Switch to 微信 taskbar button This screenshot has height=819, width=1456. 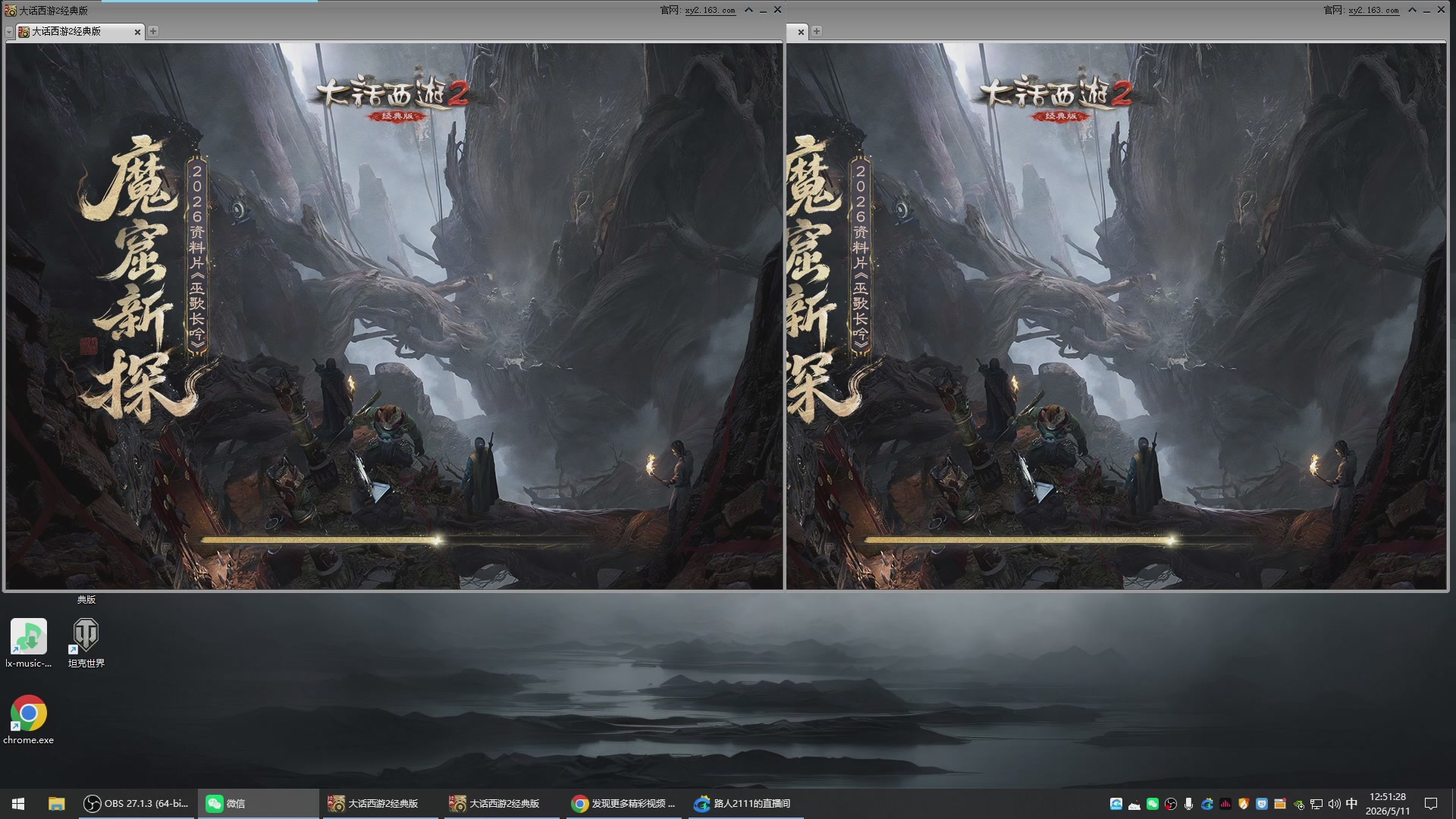(x=258, y=804)
